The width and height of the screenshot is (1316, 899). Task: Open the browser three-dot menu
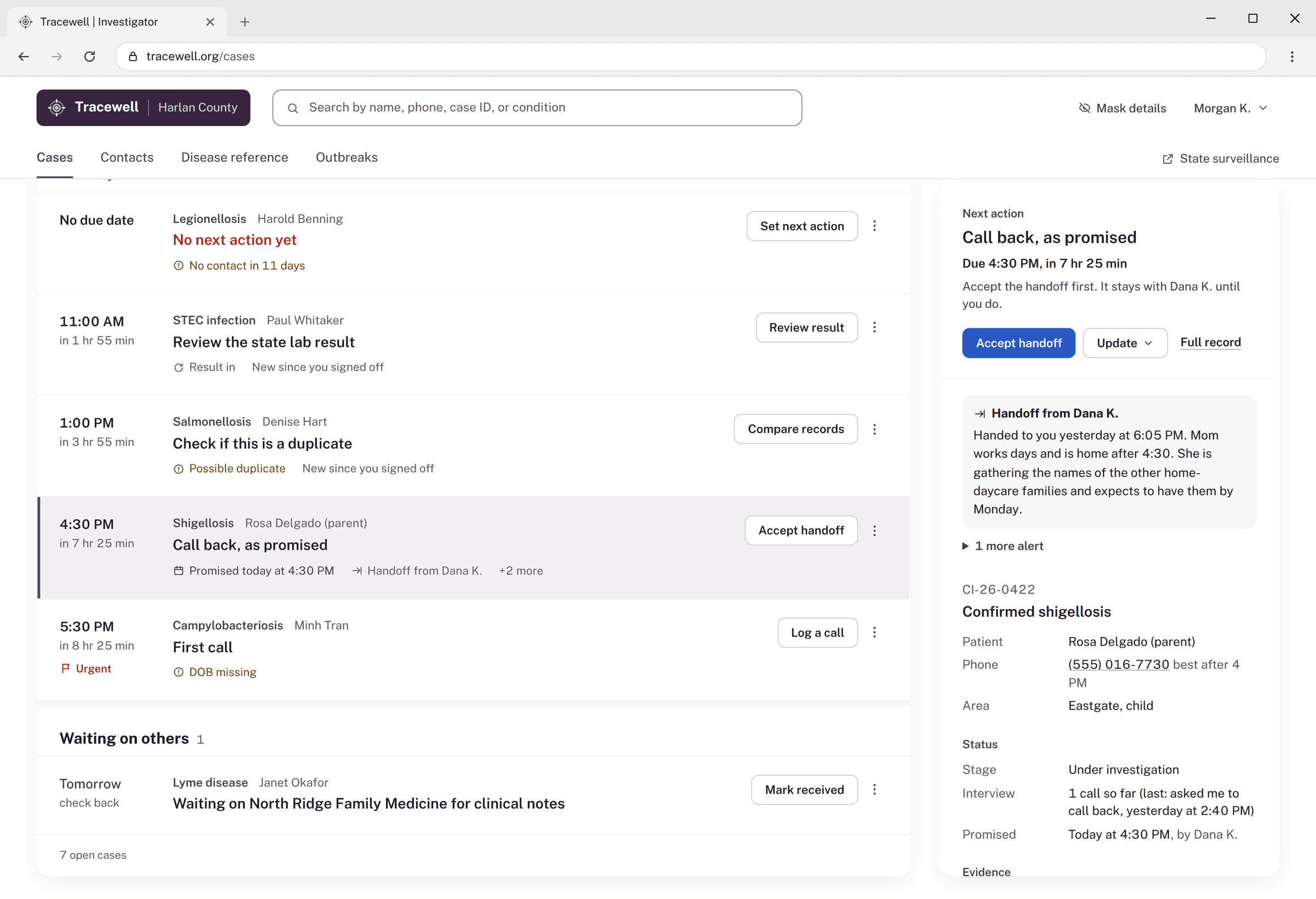pyautogui.click(x=1292, y=56)
